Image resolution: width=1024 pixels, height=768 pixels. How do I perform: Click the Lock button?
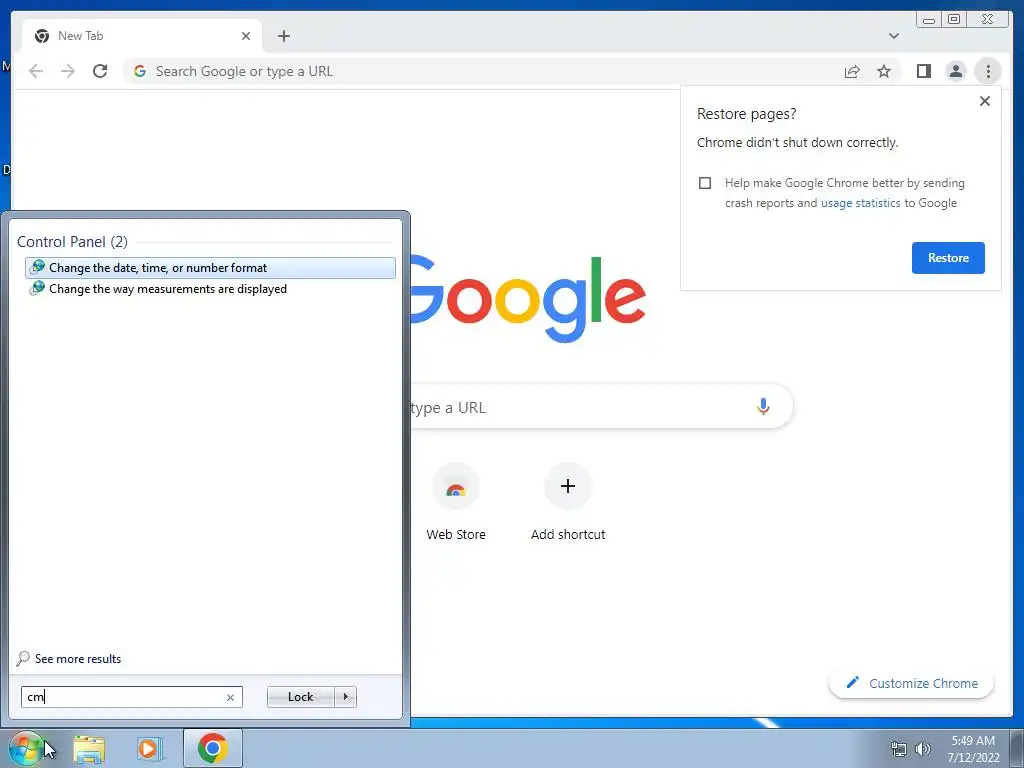(x=300, y=697)
